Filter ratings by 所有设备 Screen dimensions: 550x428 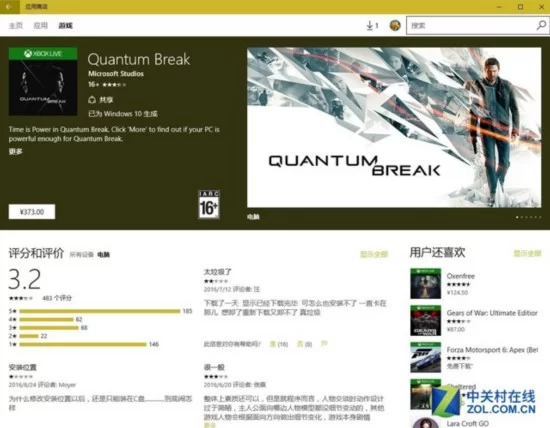click(81, 255)
